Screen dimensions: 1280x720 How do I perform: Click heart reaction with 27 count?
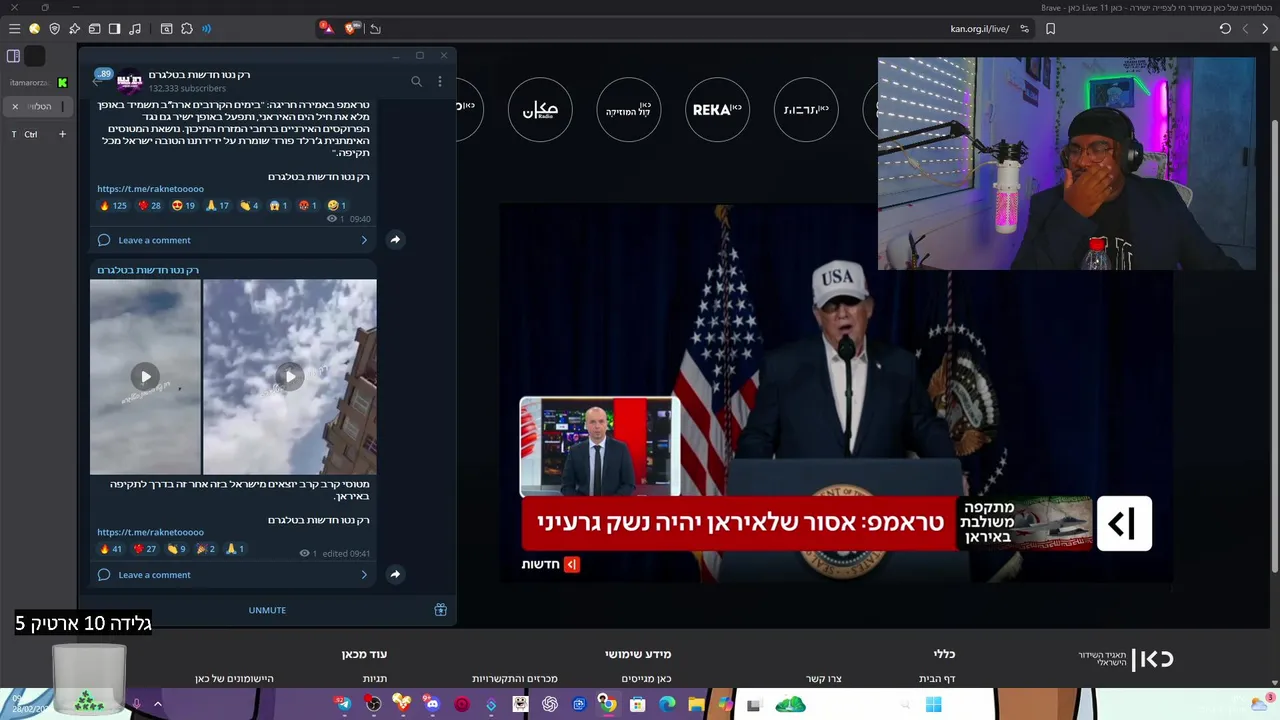[x=145, y=549]
